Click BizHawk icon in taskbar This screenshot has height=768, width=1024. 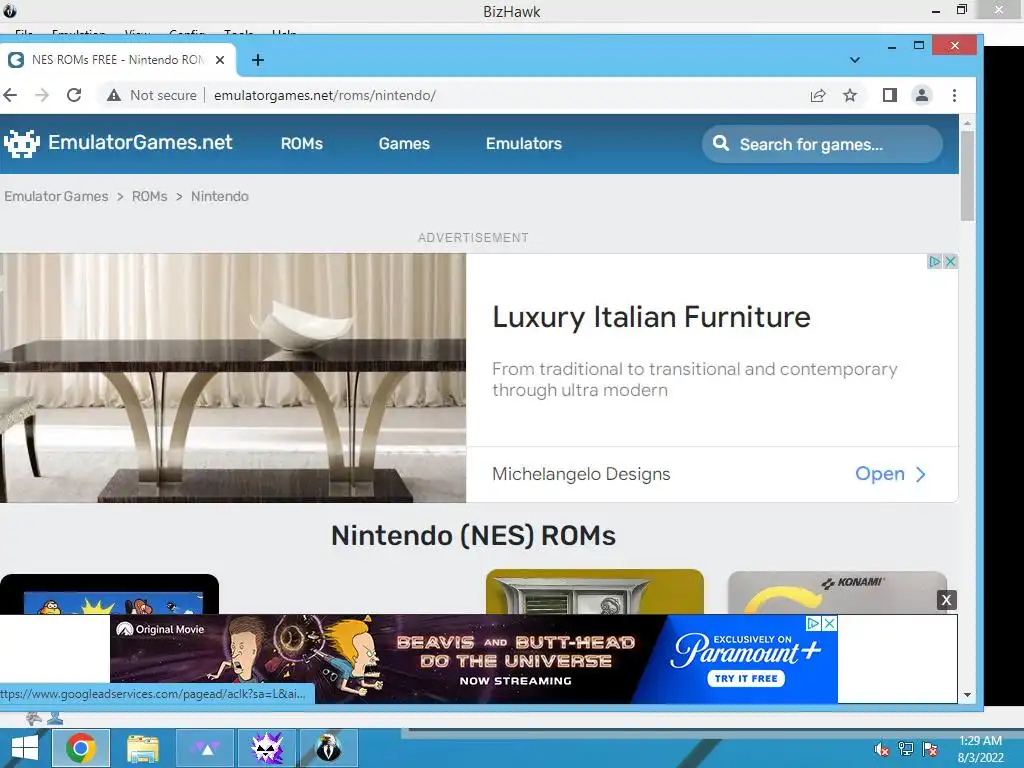point(329,748)
